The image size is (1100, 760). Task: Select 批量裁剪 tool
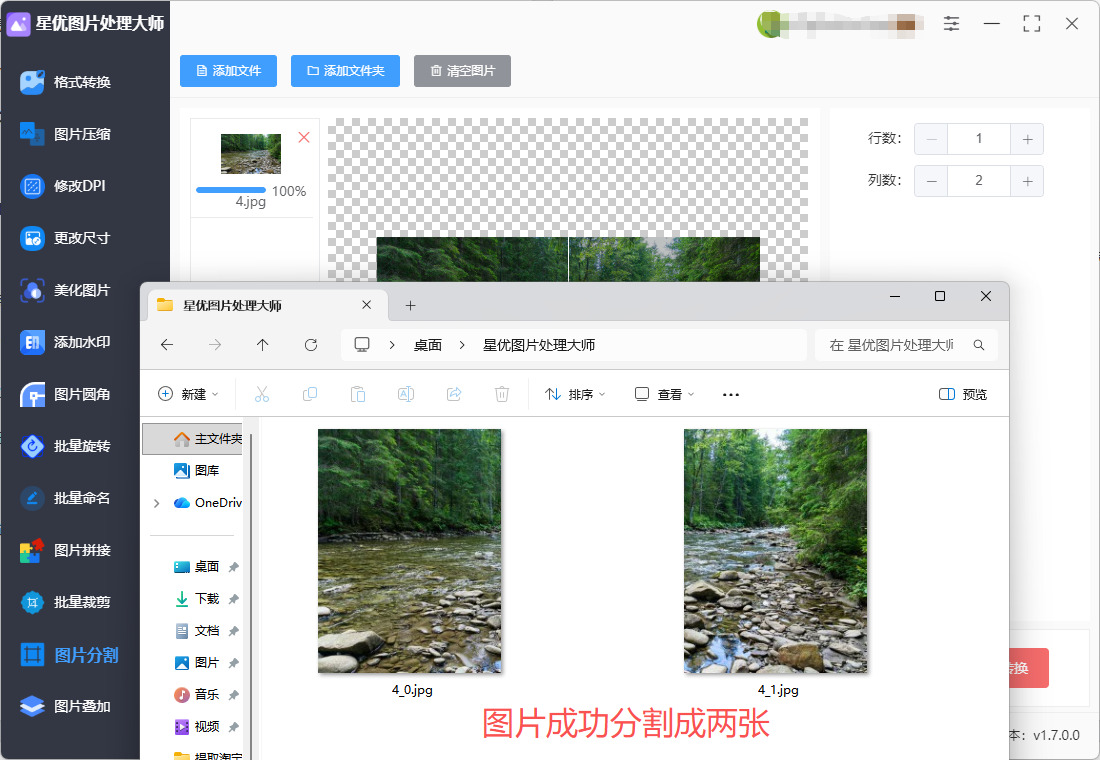[x=66, y=602]
